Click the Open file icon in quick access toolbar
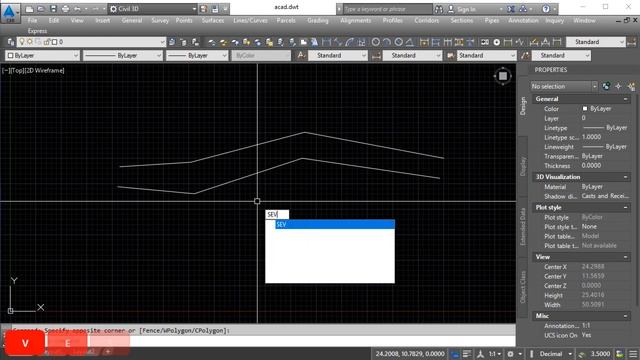Viewport: 640px width, 360px height. pos(41,9)
